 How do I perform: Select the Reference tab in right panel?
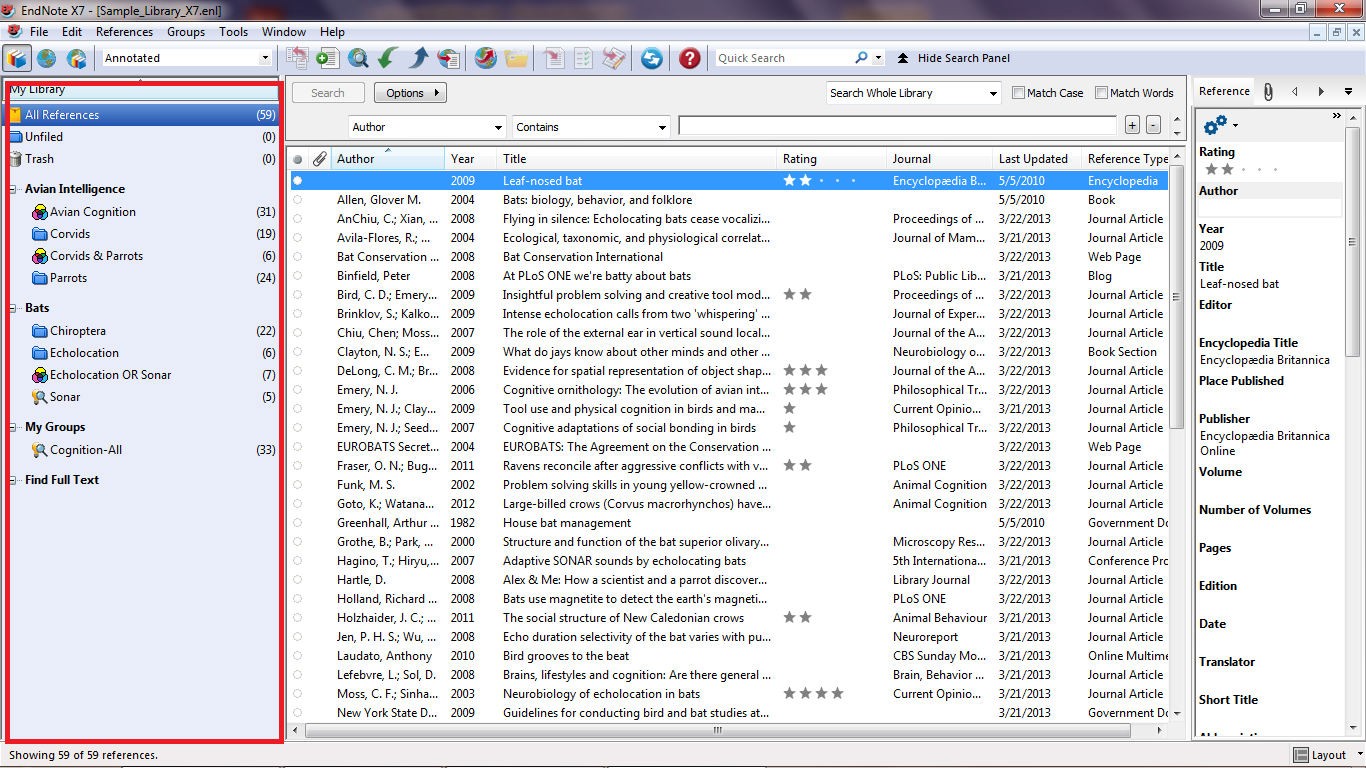pyautogui.click(x=1224, y=91)
